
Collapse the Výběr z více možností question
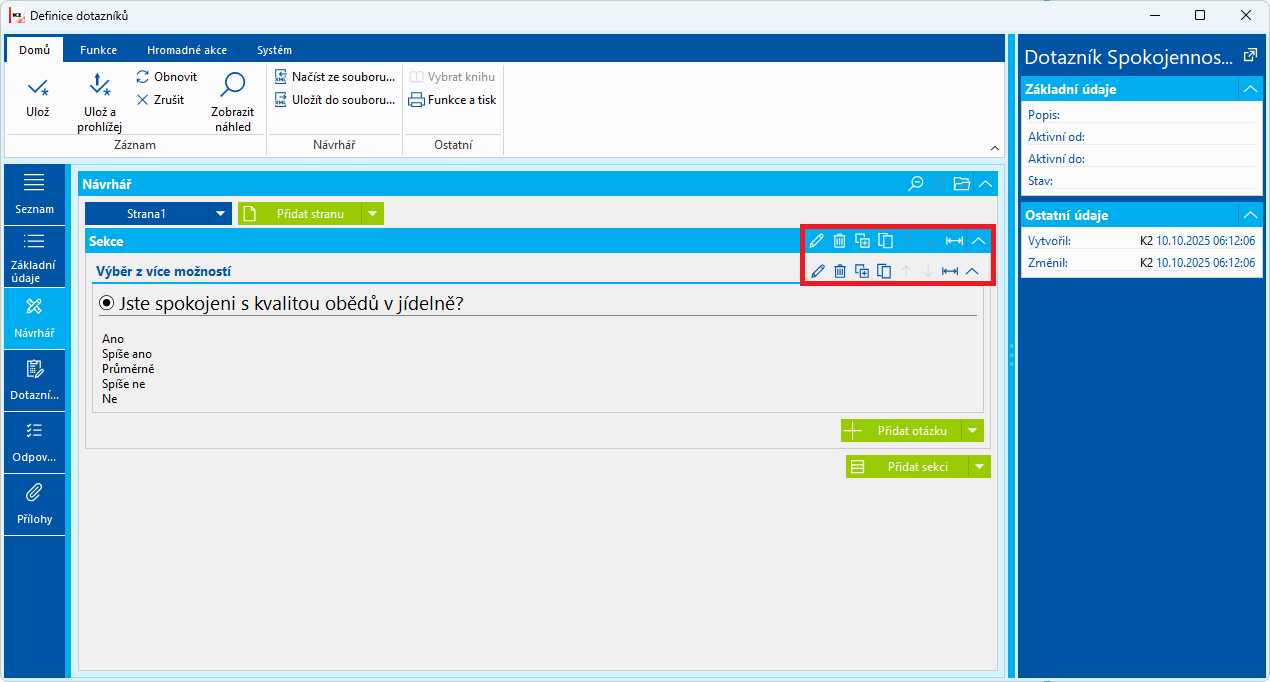coord(971,271)
